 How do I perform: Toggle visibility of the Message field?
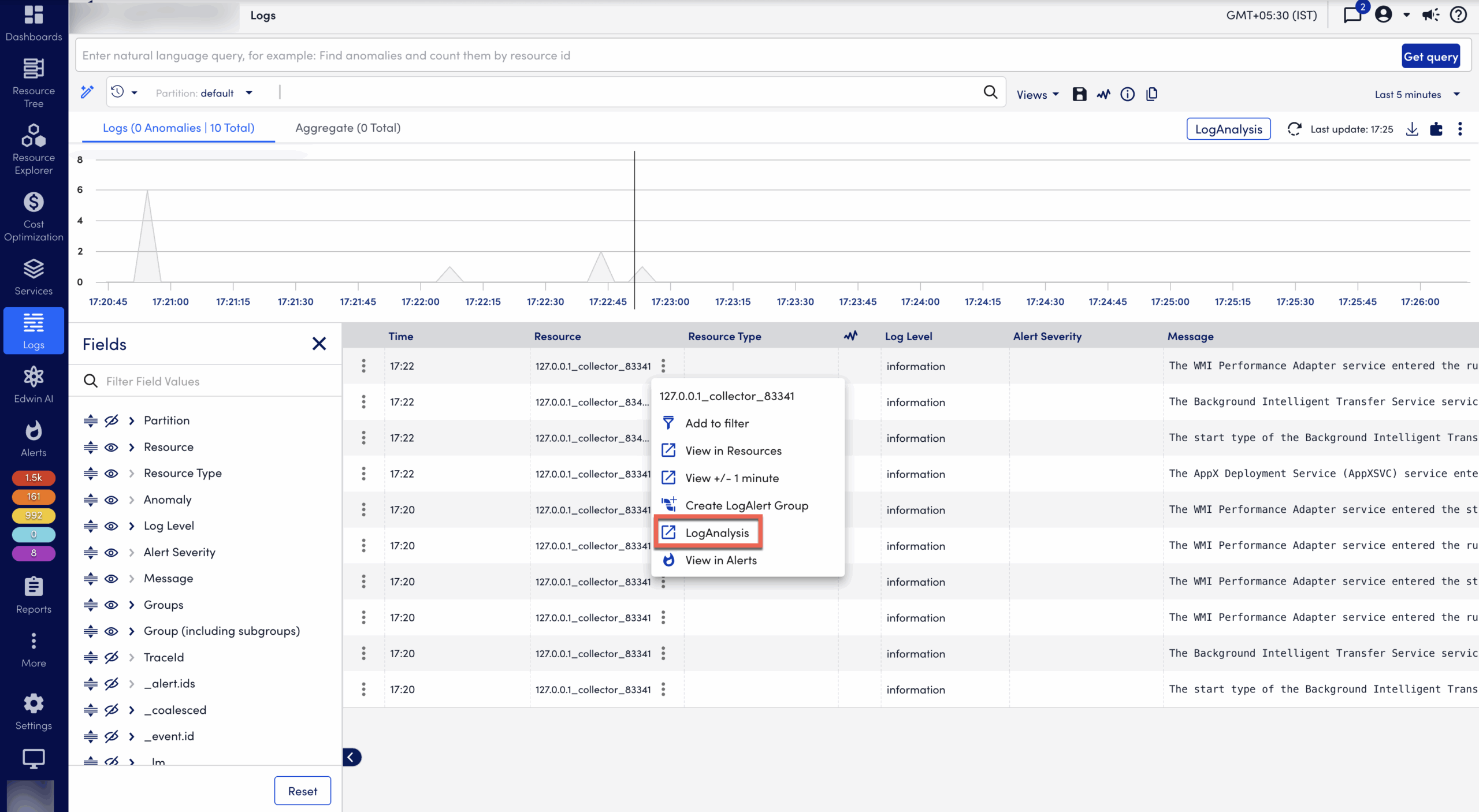tap(110, 578)
